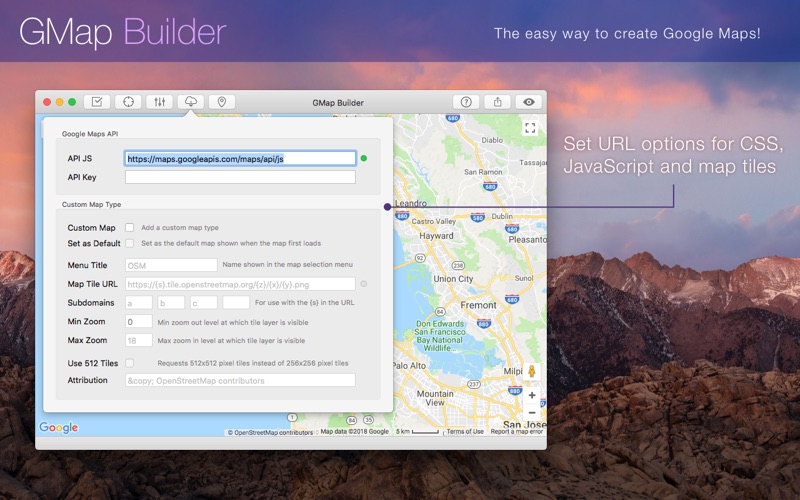Click the API JS URL field
This screenshot has height=500, width=800.
tap(240, 159)
